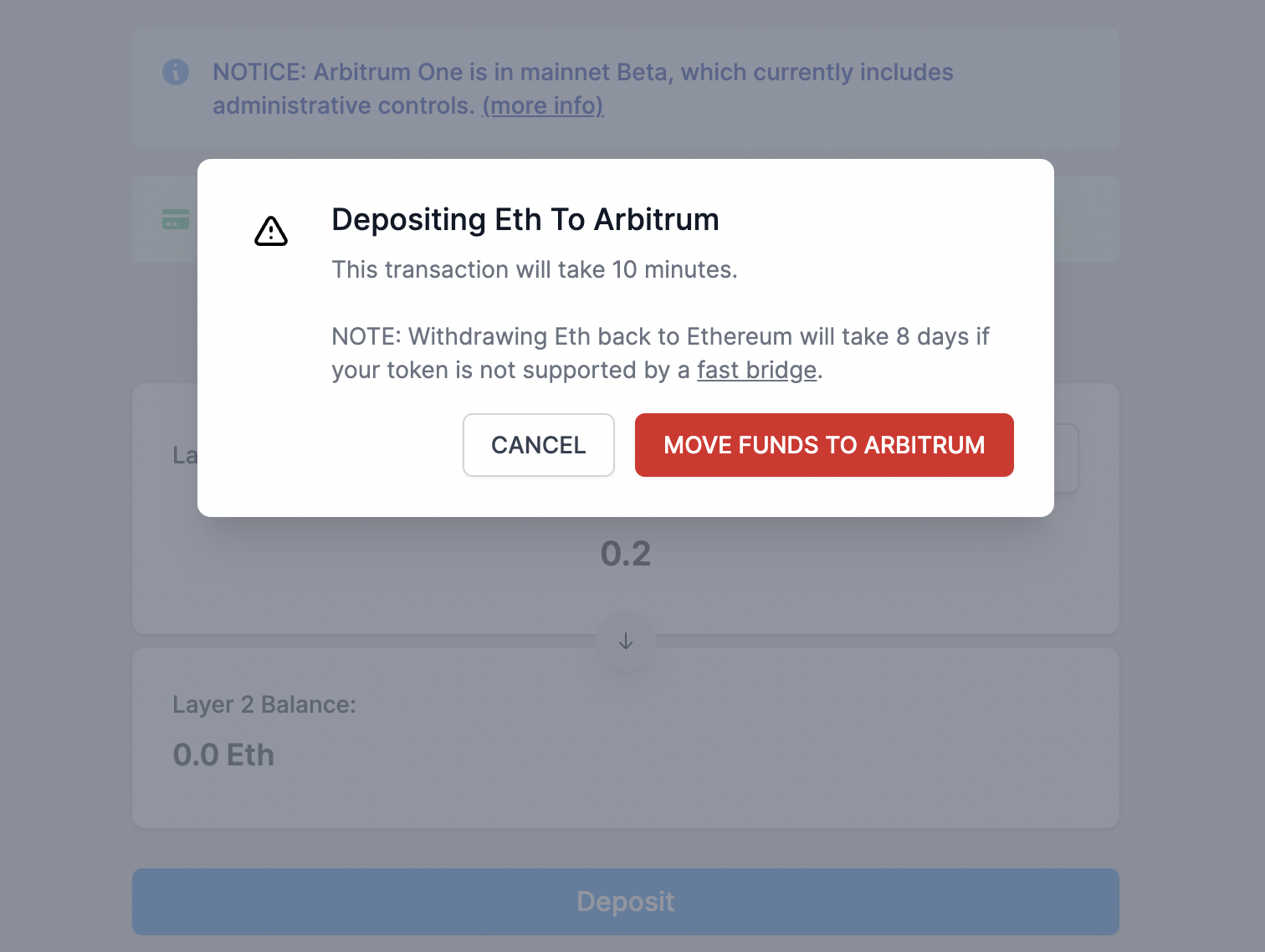Click the down arrow swap direction icon
The width and height of the screenshot is (1265, 952).
[626, 642]
